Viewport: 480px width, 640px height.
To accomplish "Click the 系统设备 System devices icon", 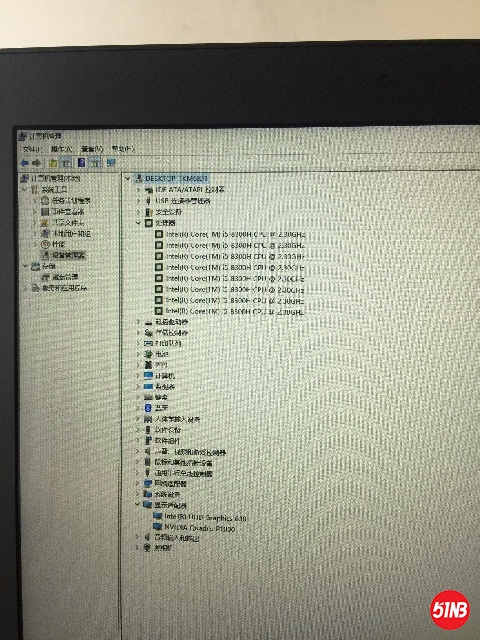I will coord(149,494).
